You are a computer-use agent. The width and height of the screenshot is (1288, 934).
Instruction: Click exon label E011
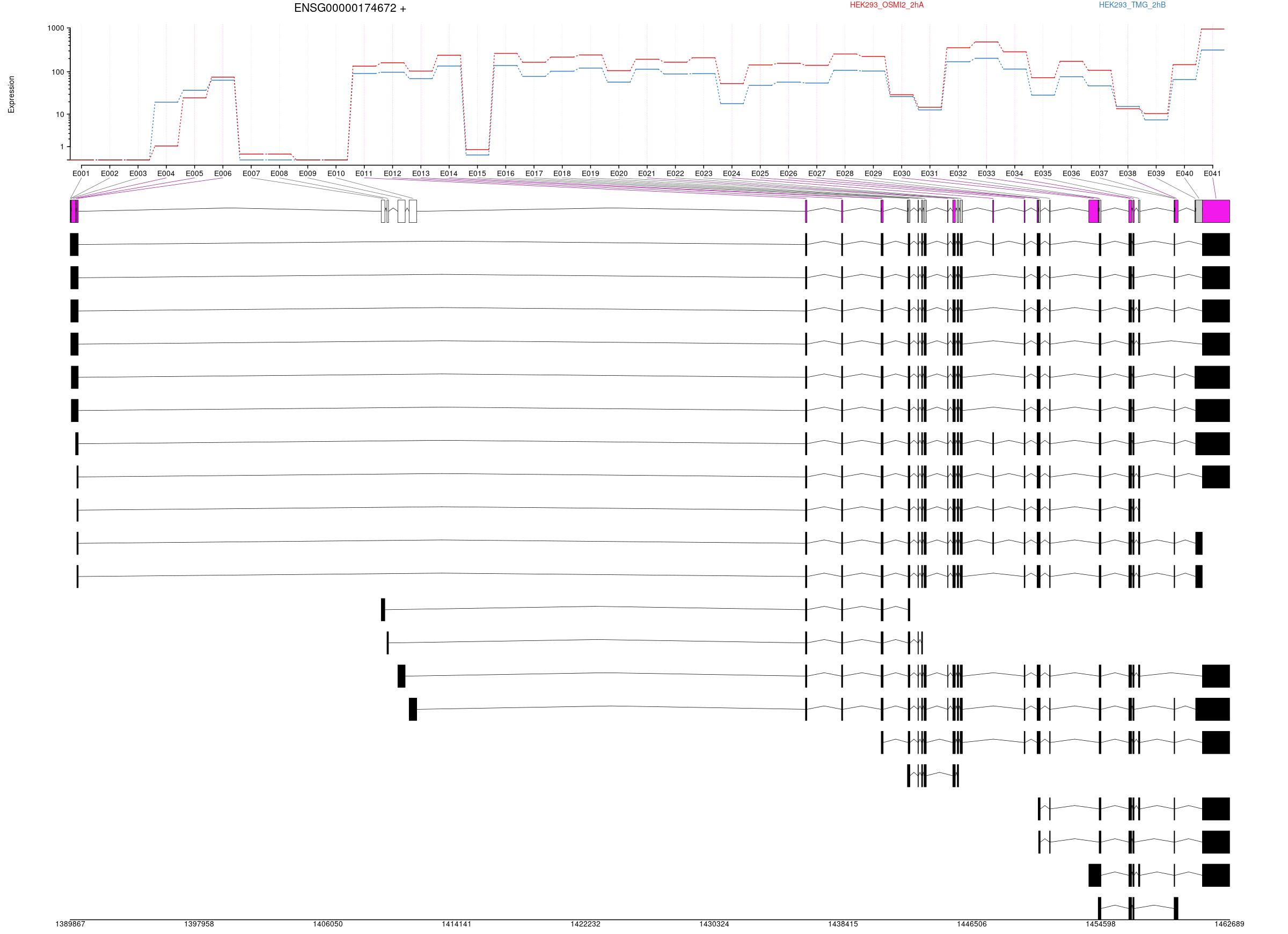[x=364, y=174]
